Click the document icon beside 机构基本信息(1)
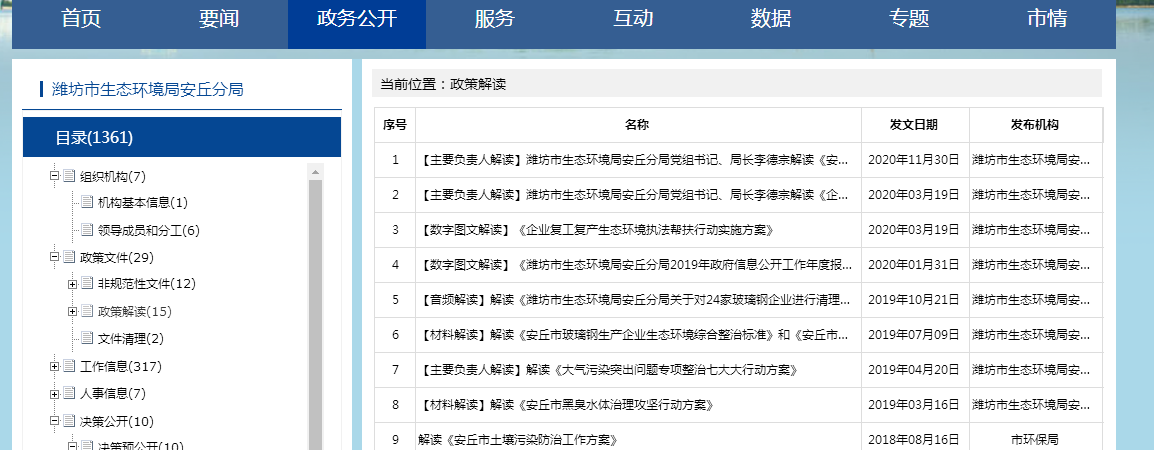The height and width of the screenshot is (450, 1154). (x=87, y=202)
